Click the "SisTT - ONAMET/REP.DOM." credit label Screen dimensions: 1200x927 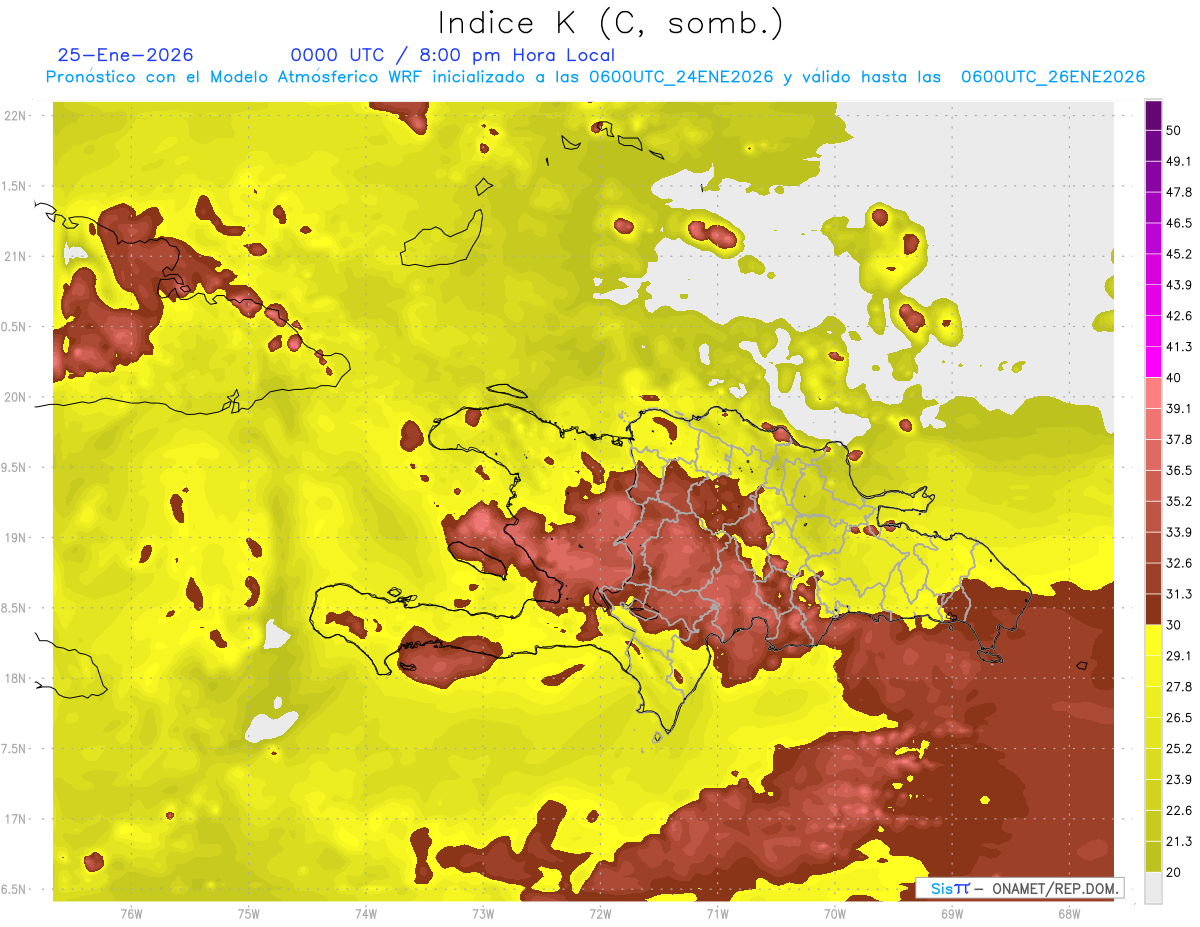[x=1020, y=888]
